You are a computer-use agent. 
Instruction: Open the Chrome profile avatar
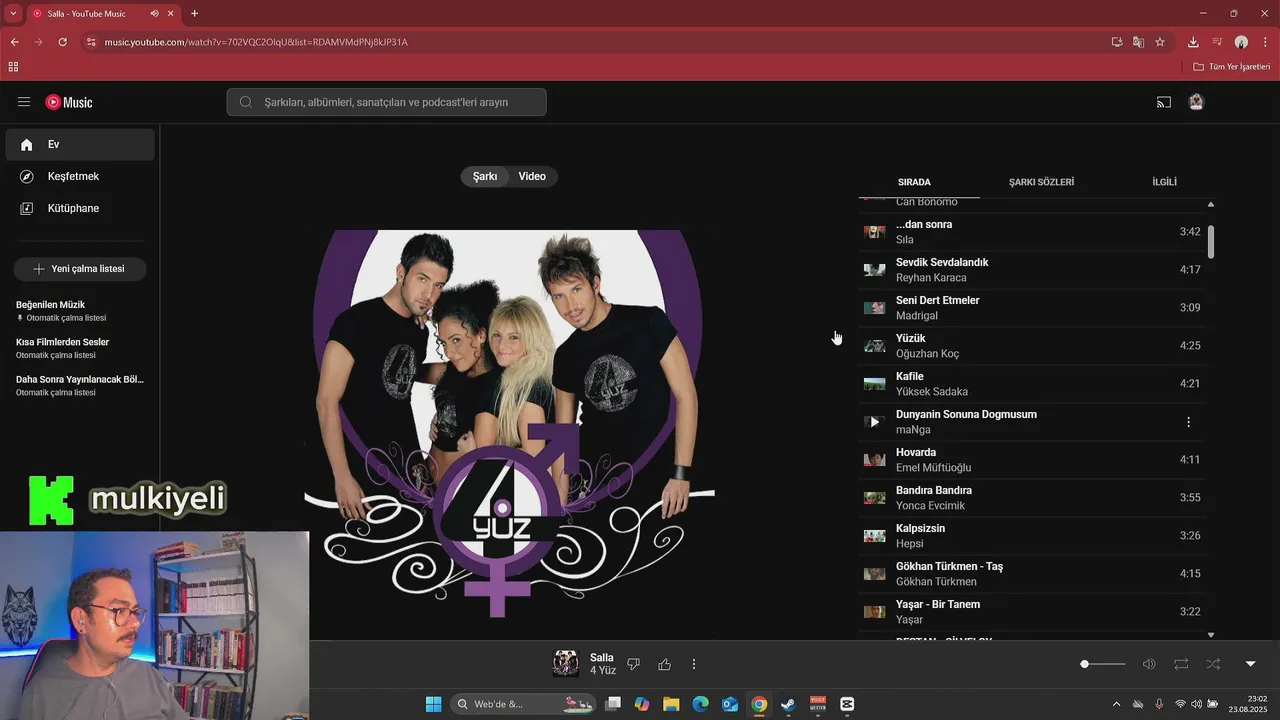(x=1241, y=42)
